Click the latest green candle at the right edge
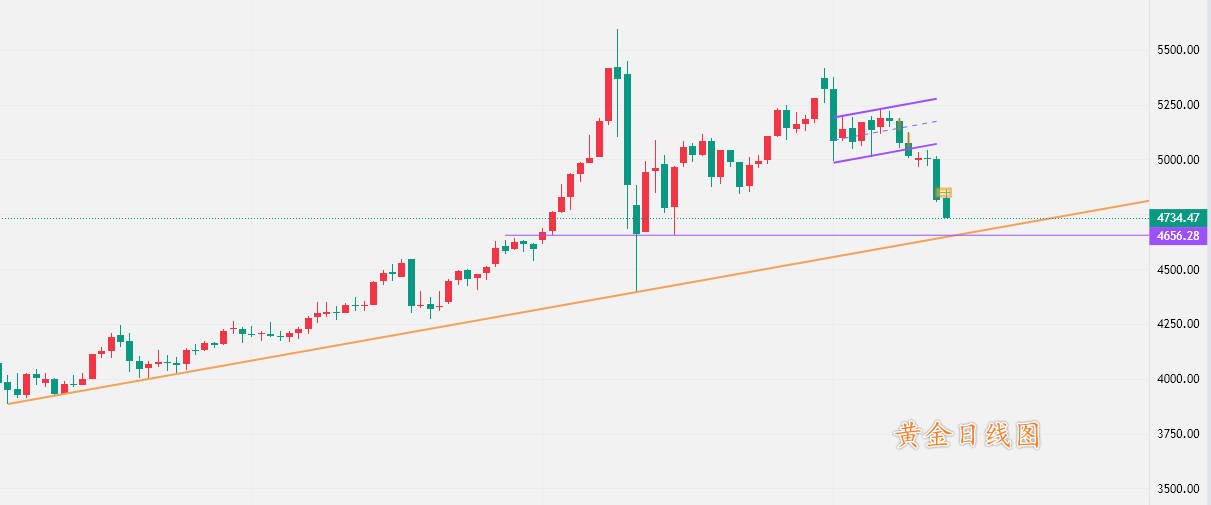This screenshot has width=1211, height=505. [946, 208]
